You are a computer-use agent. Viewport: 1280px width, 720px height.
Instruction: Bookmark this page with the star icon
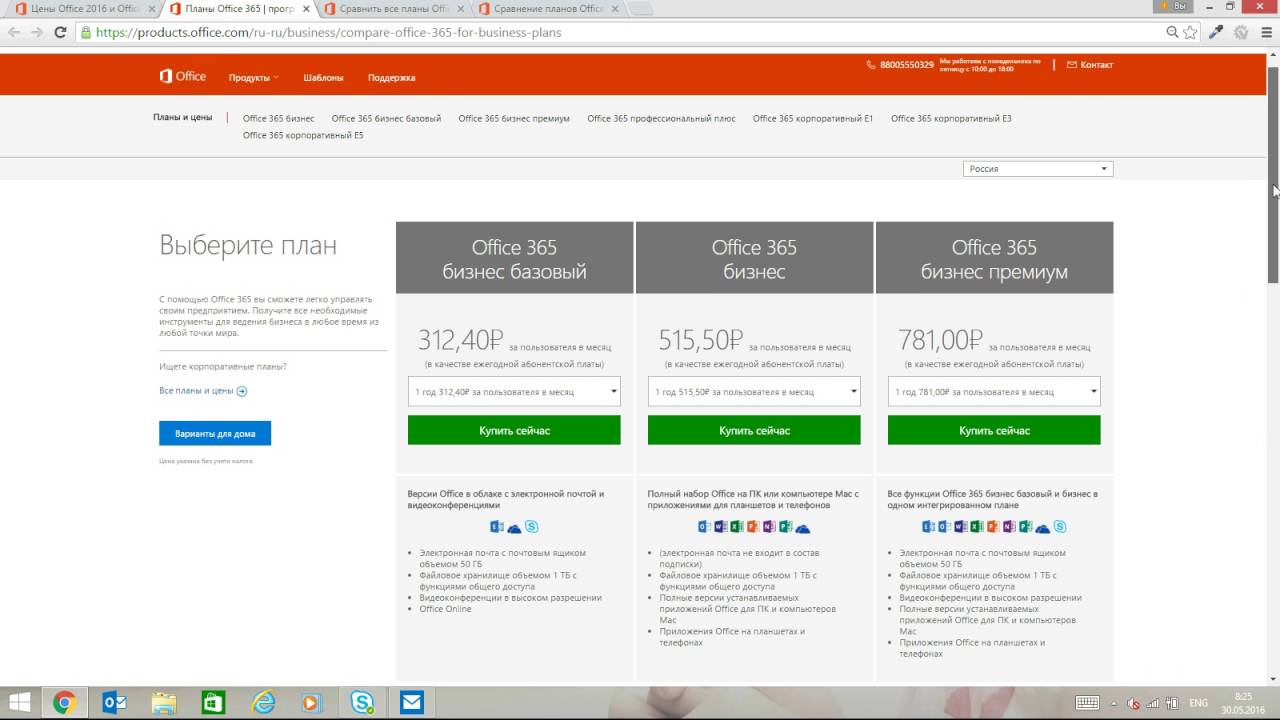pyautogui.click(x=1190, y=32)
